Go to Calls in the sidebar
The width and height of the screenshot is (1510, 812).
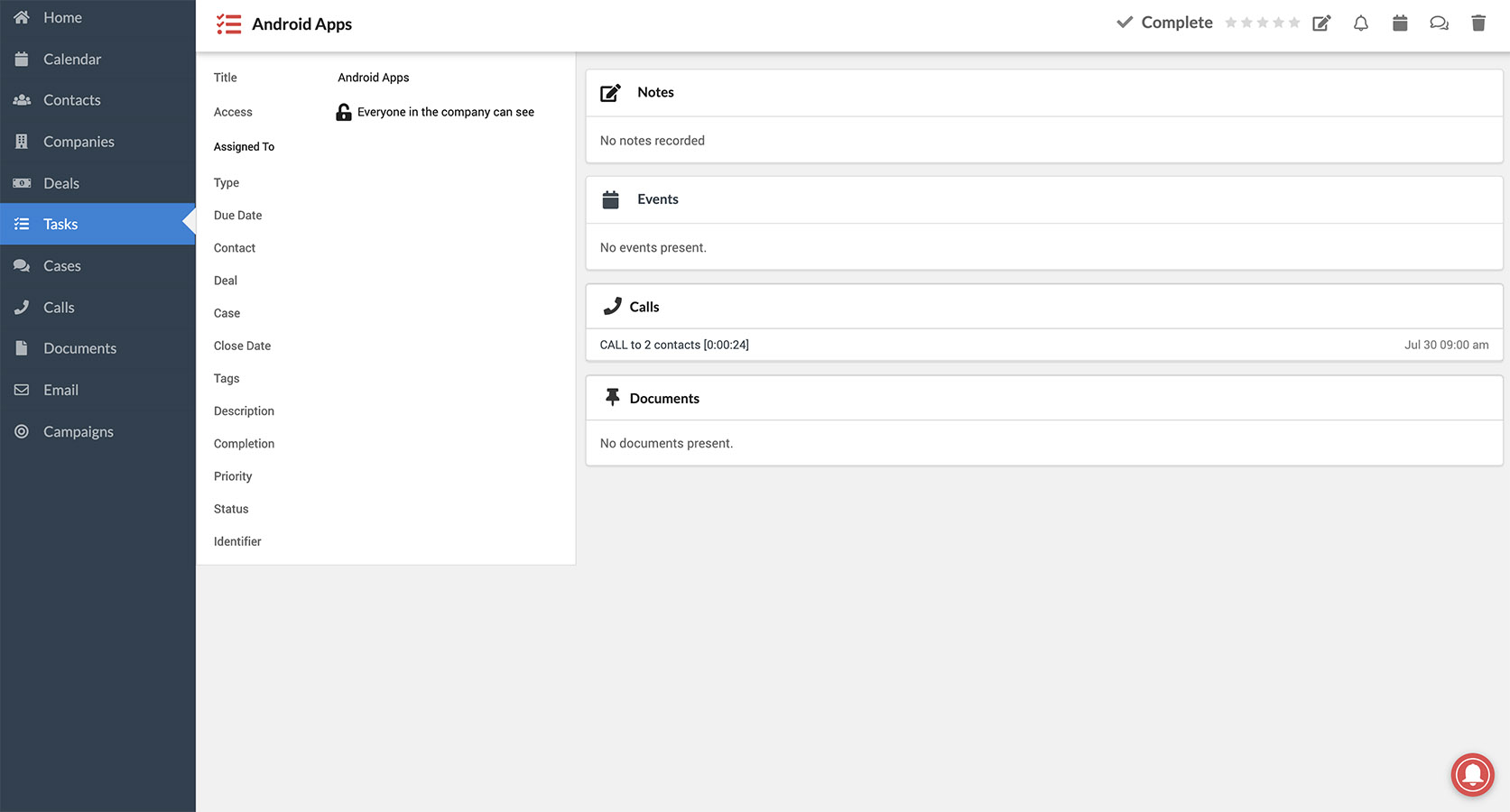pyautogui.click(x=97, y=308)
